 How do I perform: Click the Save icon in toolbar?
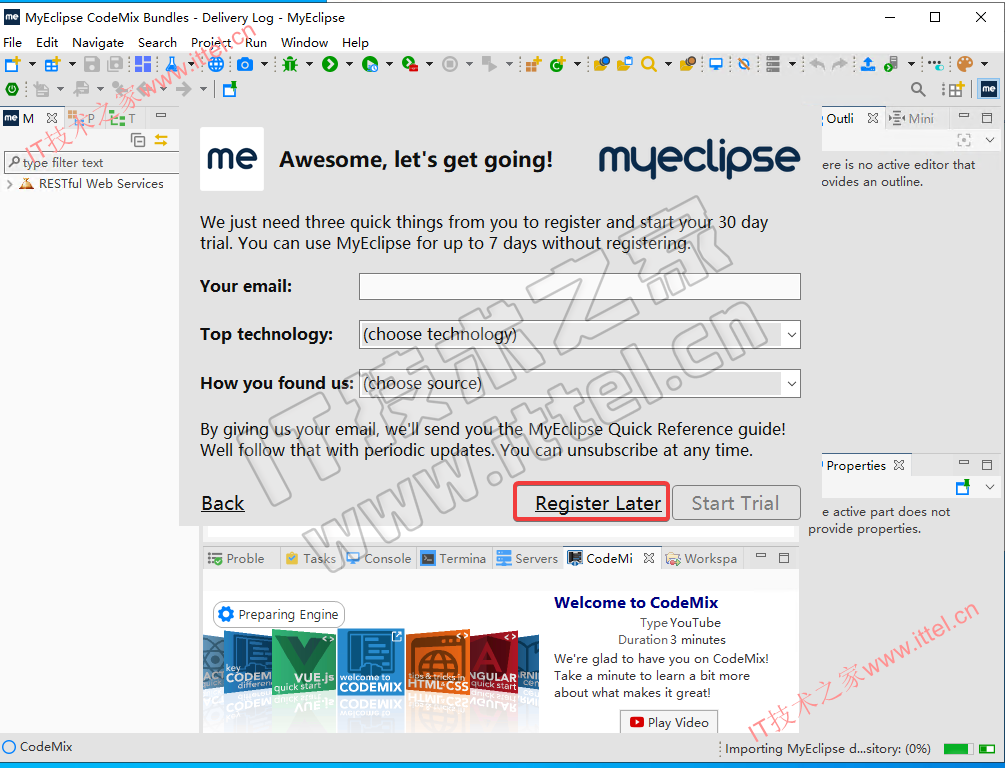tap(92, 64)
